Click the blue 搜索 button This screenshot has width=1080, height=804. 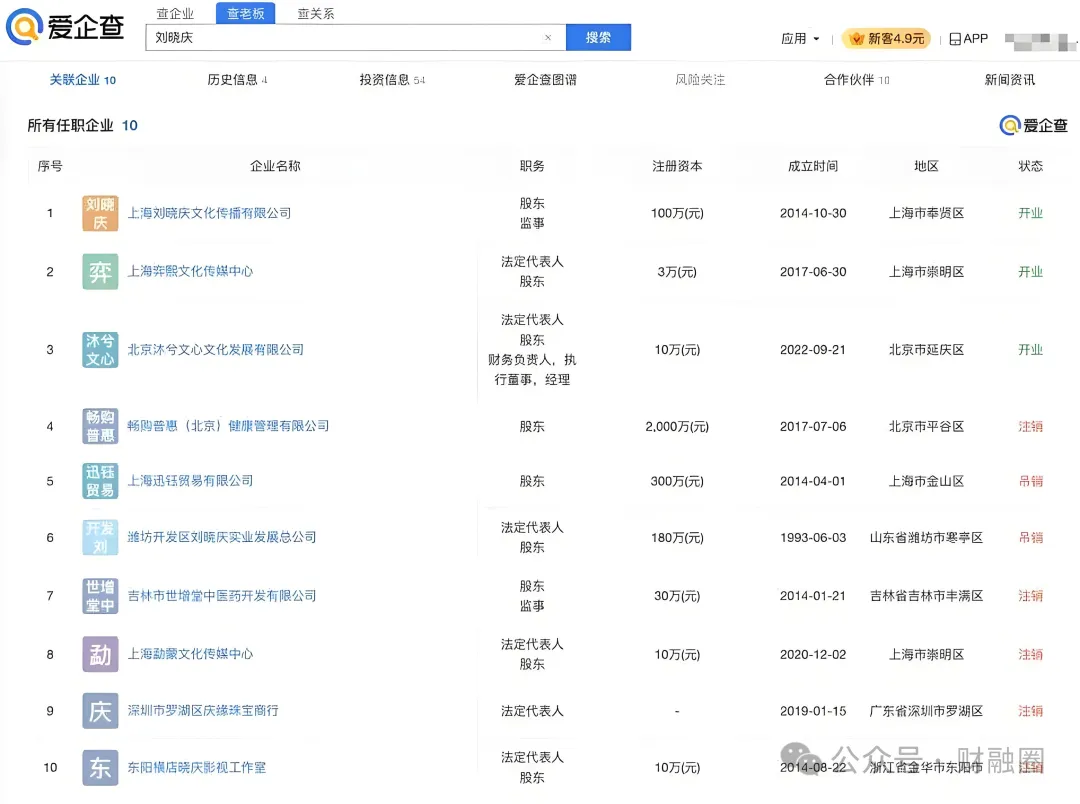click(599, 38)
